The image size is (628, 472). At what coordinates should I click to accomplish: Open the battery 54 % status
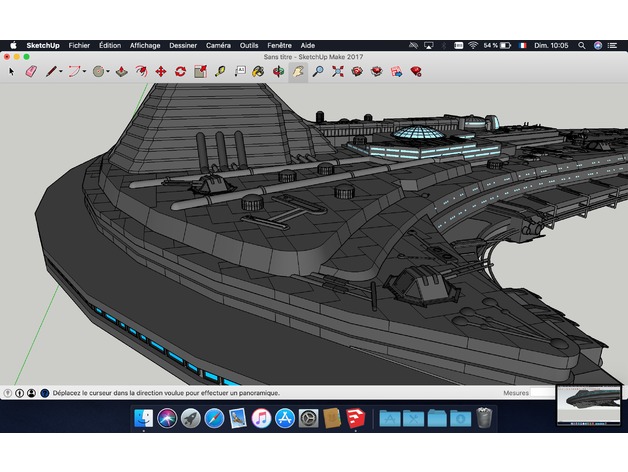497,45
